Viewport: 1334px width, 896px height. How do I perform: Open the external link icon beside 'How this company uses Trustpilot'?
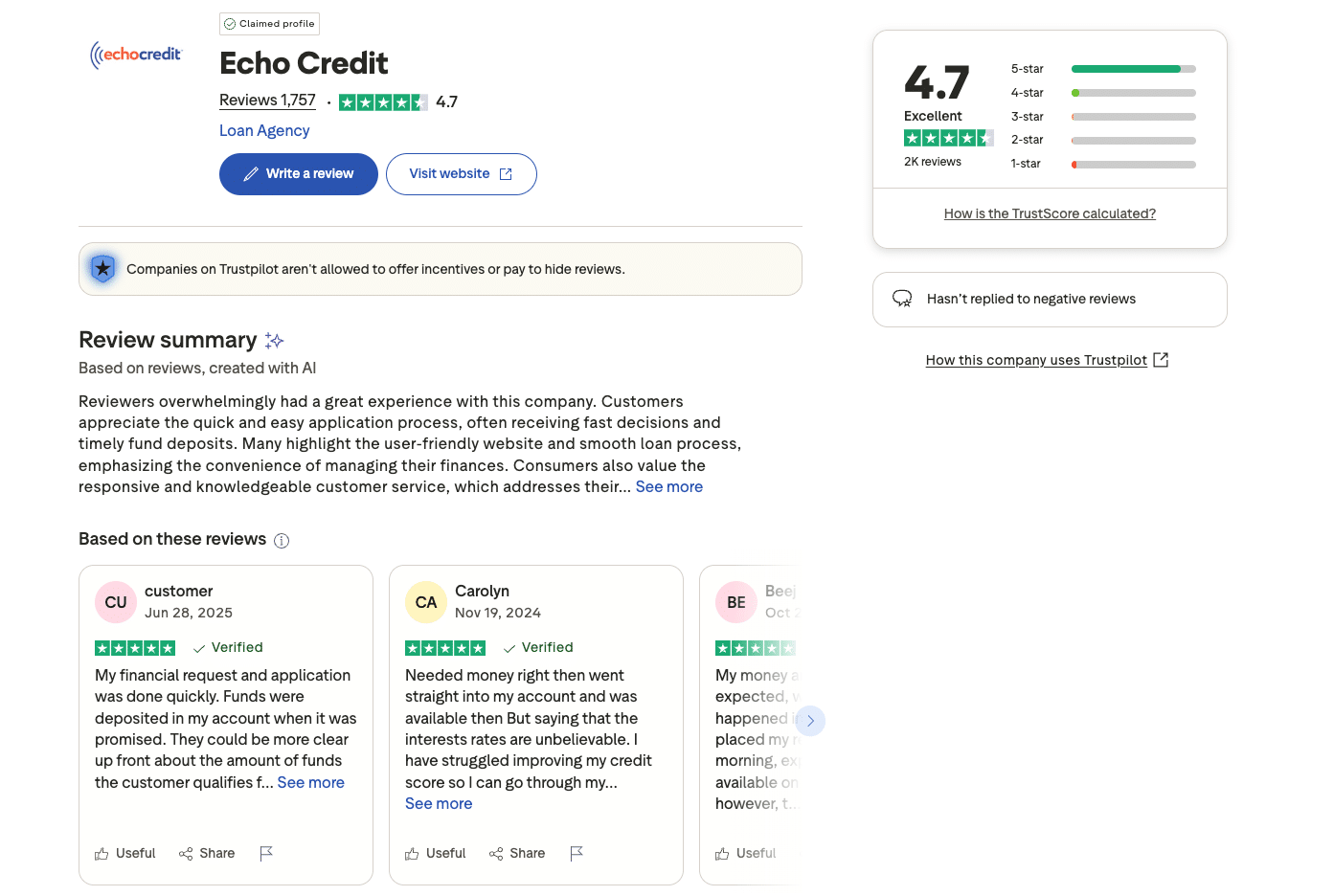coord(1160,359)
